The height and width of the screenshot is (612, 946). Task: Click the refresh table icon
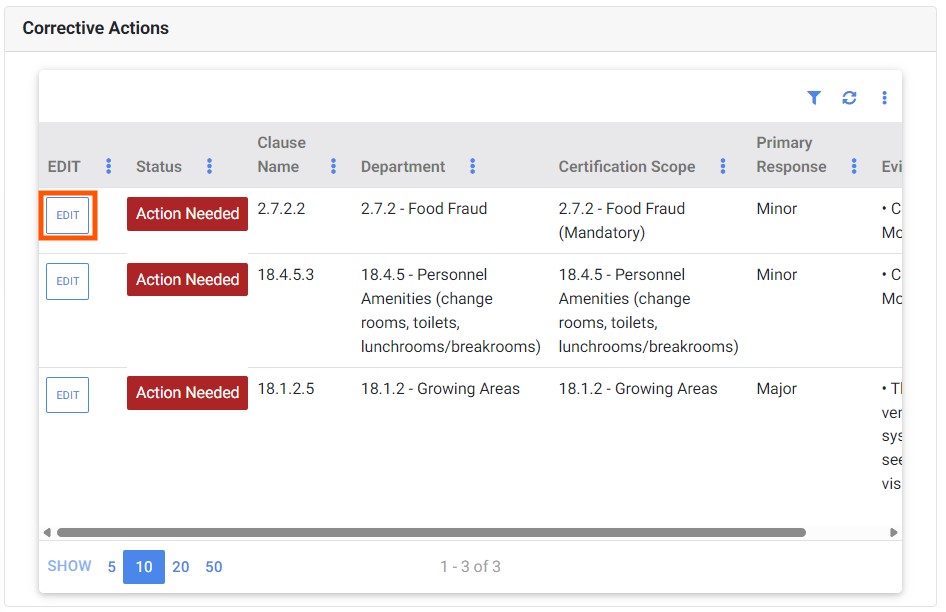point(849,98)
